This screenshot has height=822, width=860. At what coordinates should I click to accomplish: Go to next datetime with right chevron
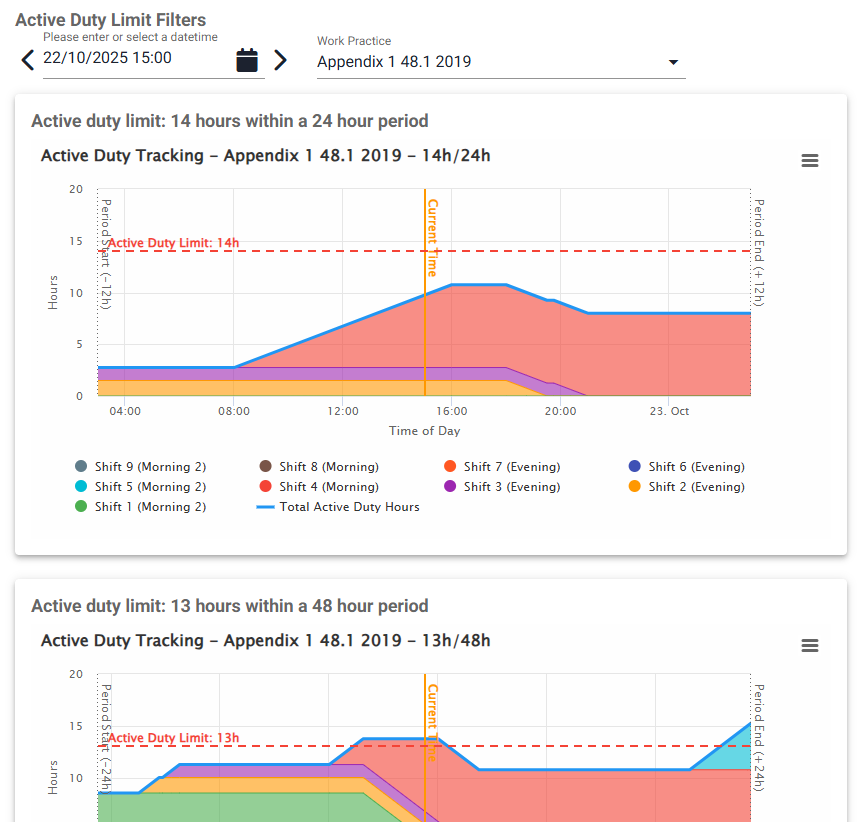click(280, 60)
